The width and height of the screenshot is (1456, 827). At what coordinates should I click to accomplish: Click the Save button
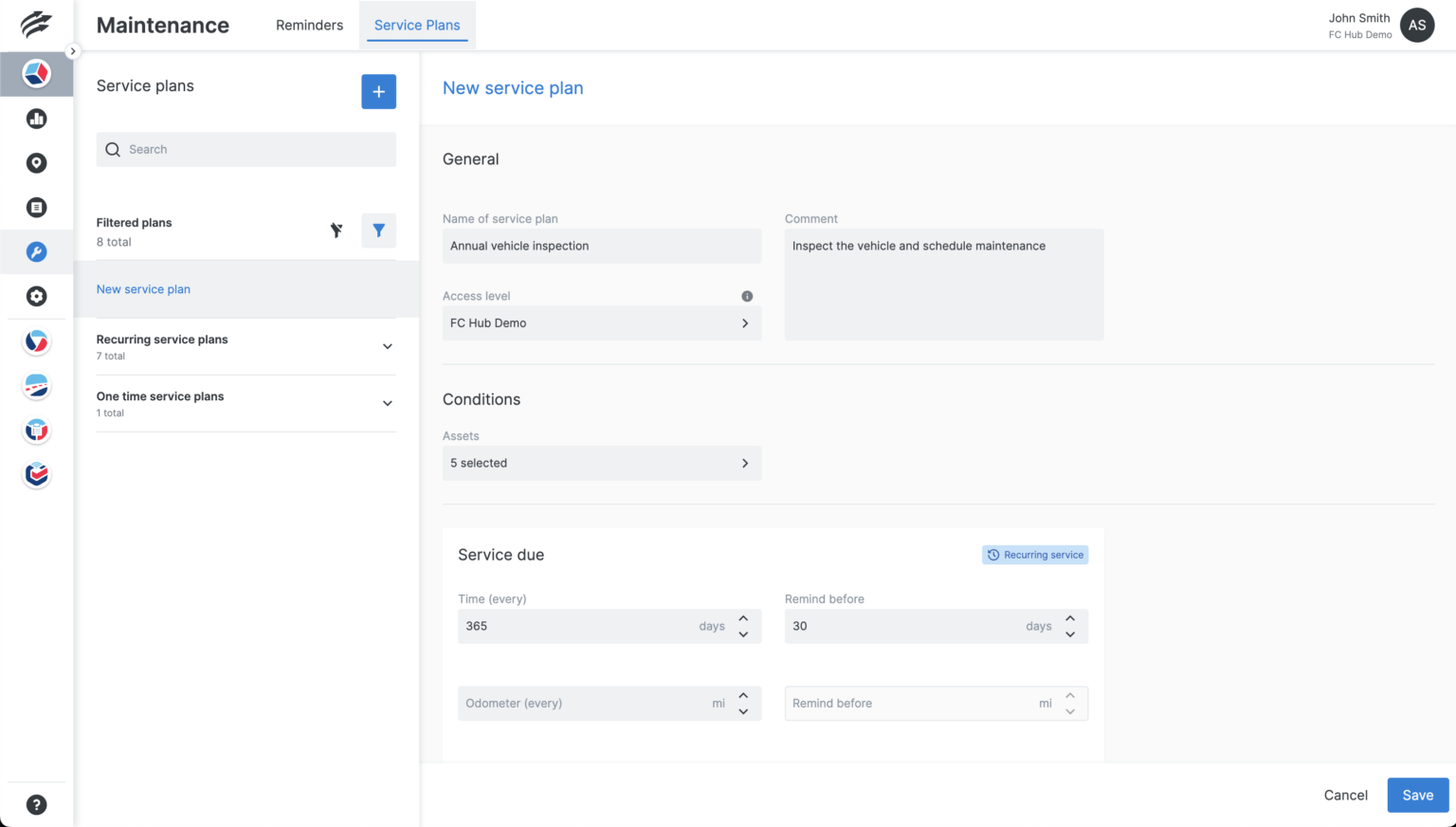[x=1417, y=795]
